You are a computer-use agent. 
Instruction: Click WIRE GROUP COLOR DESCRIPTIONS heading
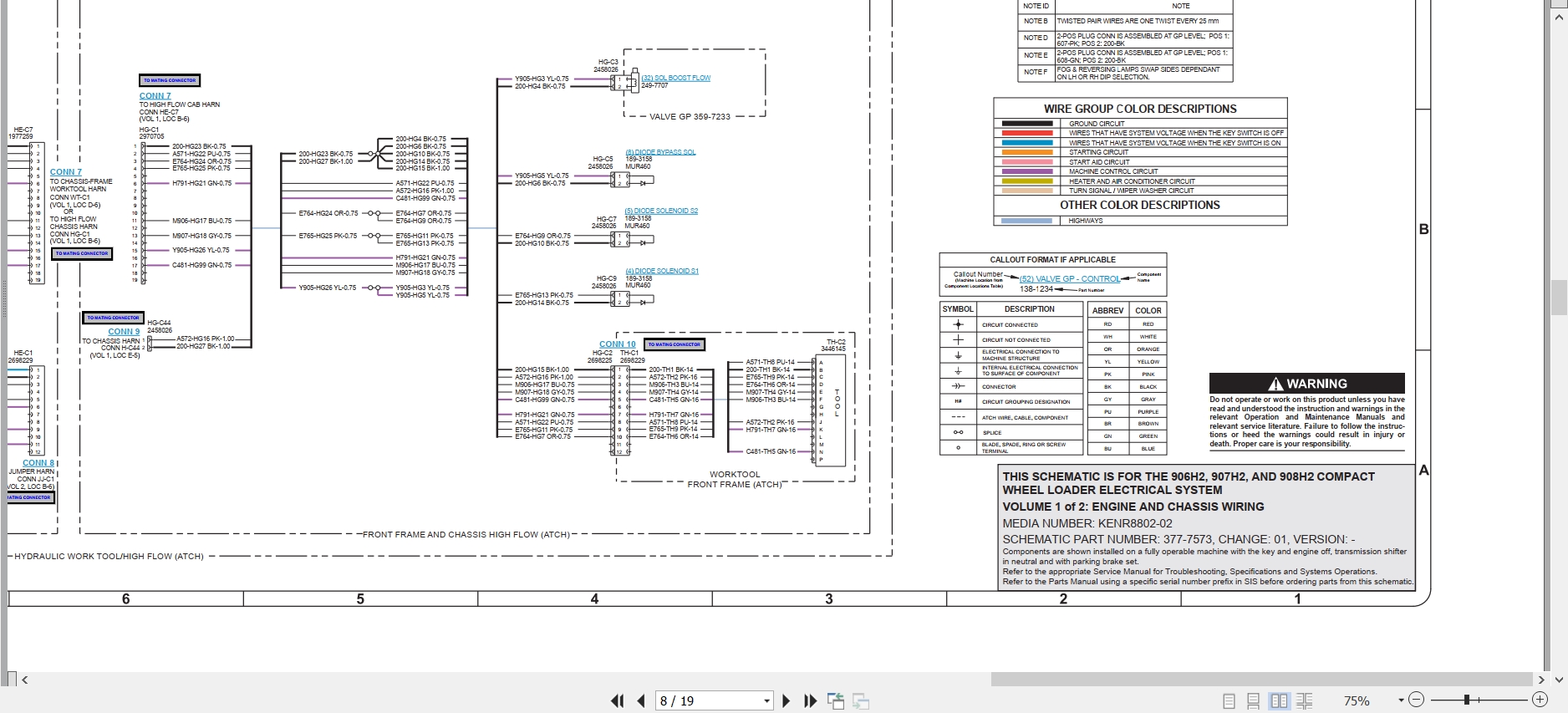coord(1140,109)
